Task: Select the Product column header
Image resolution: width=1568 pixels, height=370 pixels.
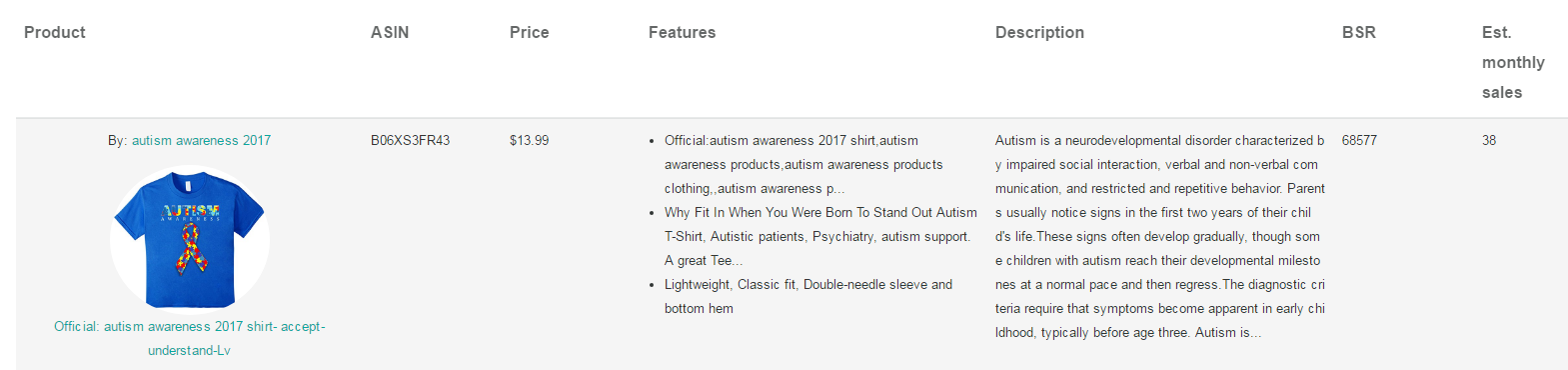Action: (x=55, y=33)
